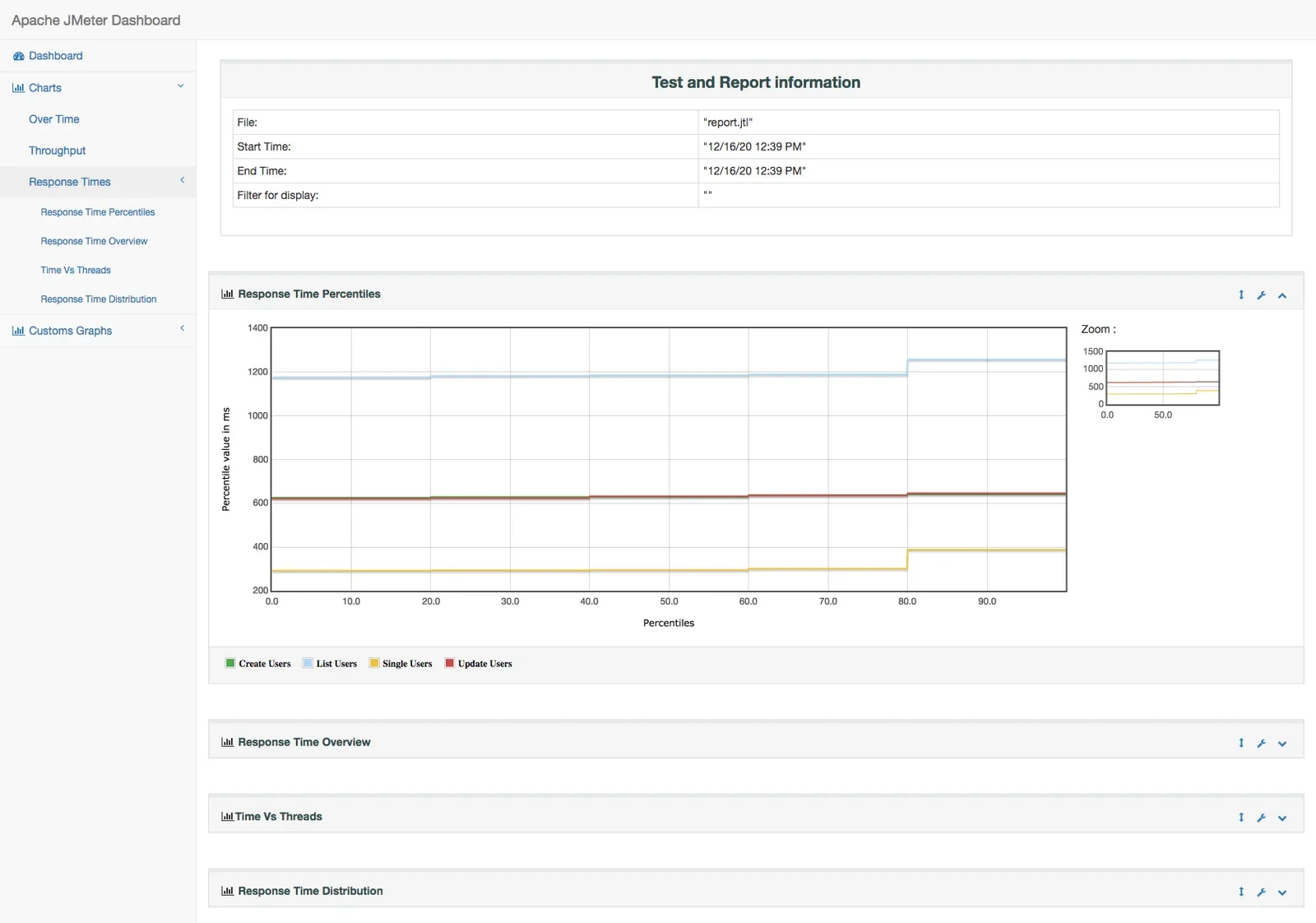This screenshot has height=923, width=1316.
Task: Click the resize arrow icon on Response Time Distribution panel
Action: [1241, 892]
